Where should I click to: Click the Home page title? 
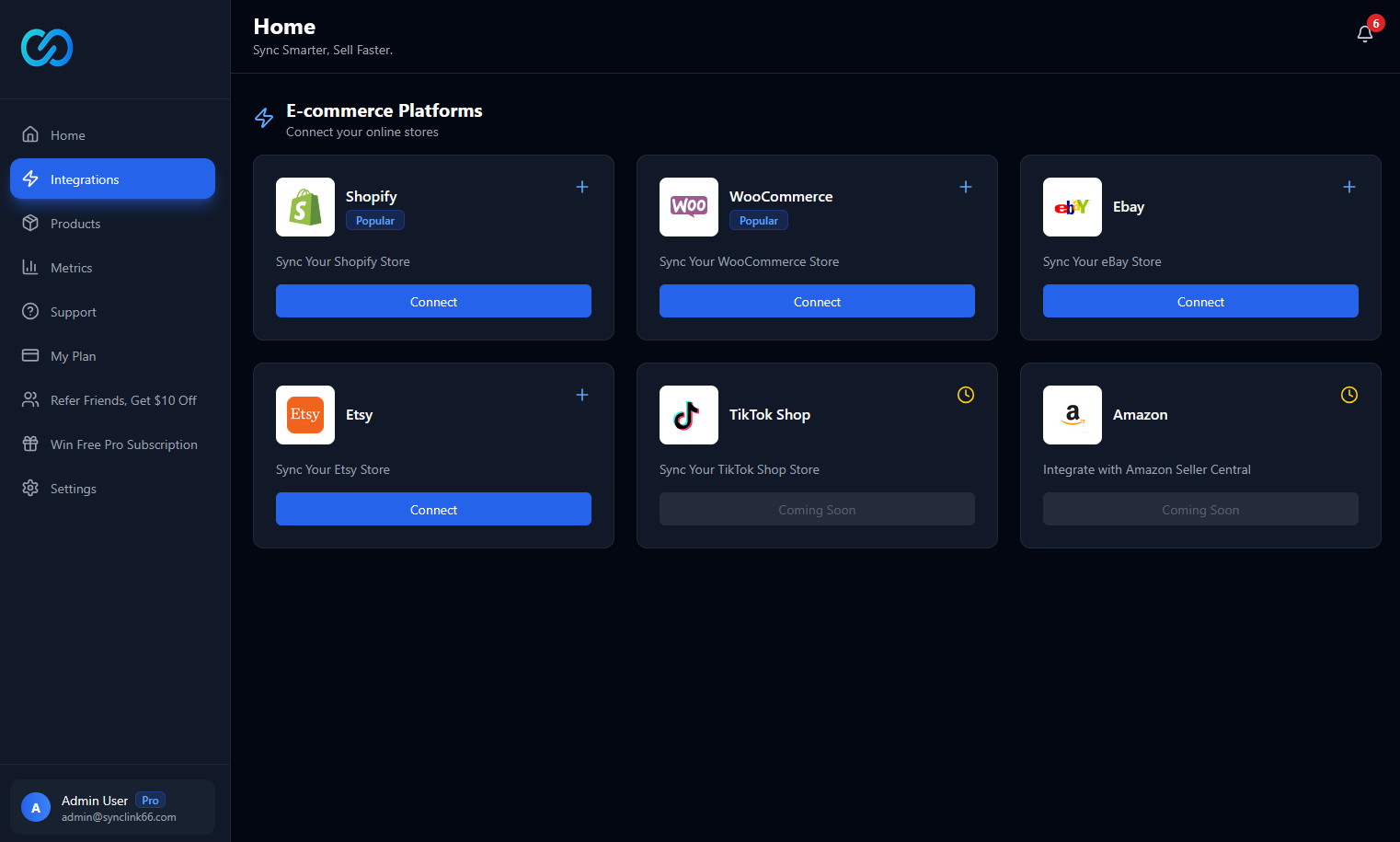(284, 27)
